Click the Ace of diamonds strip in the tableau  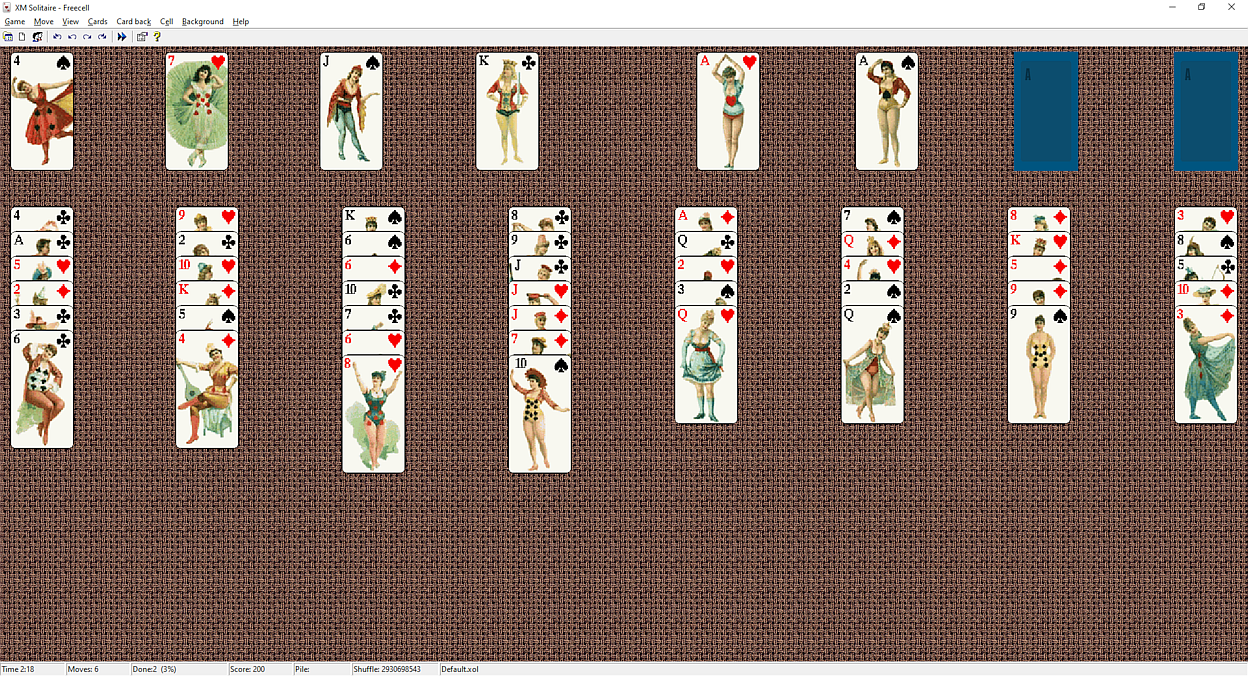pos(706,219)
